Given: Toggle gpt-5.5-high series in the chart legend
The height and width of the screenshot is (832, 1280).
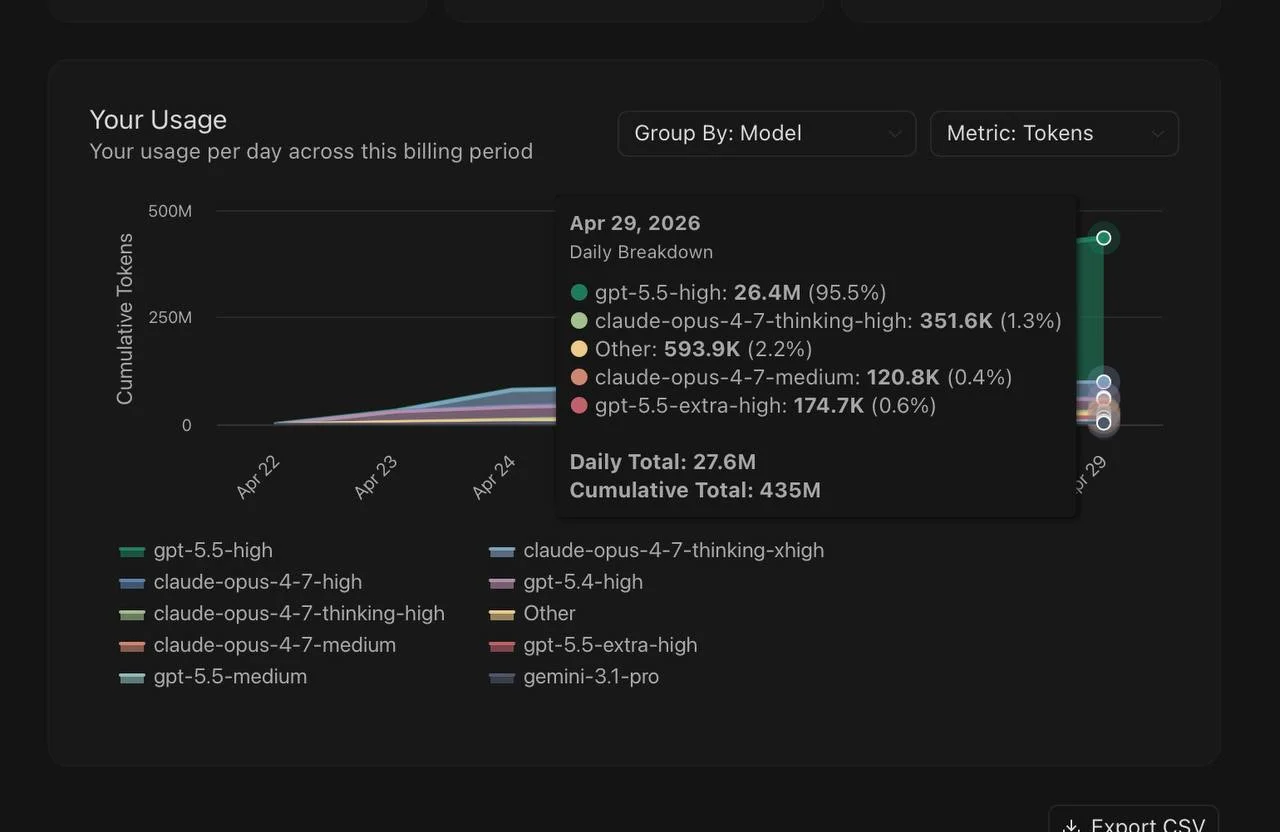Looking at the screenshot, I should coord(195,550).
